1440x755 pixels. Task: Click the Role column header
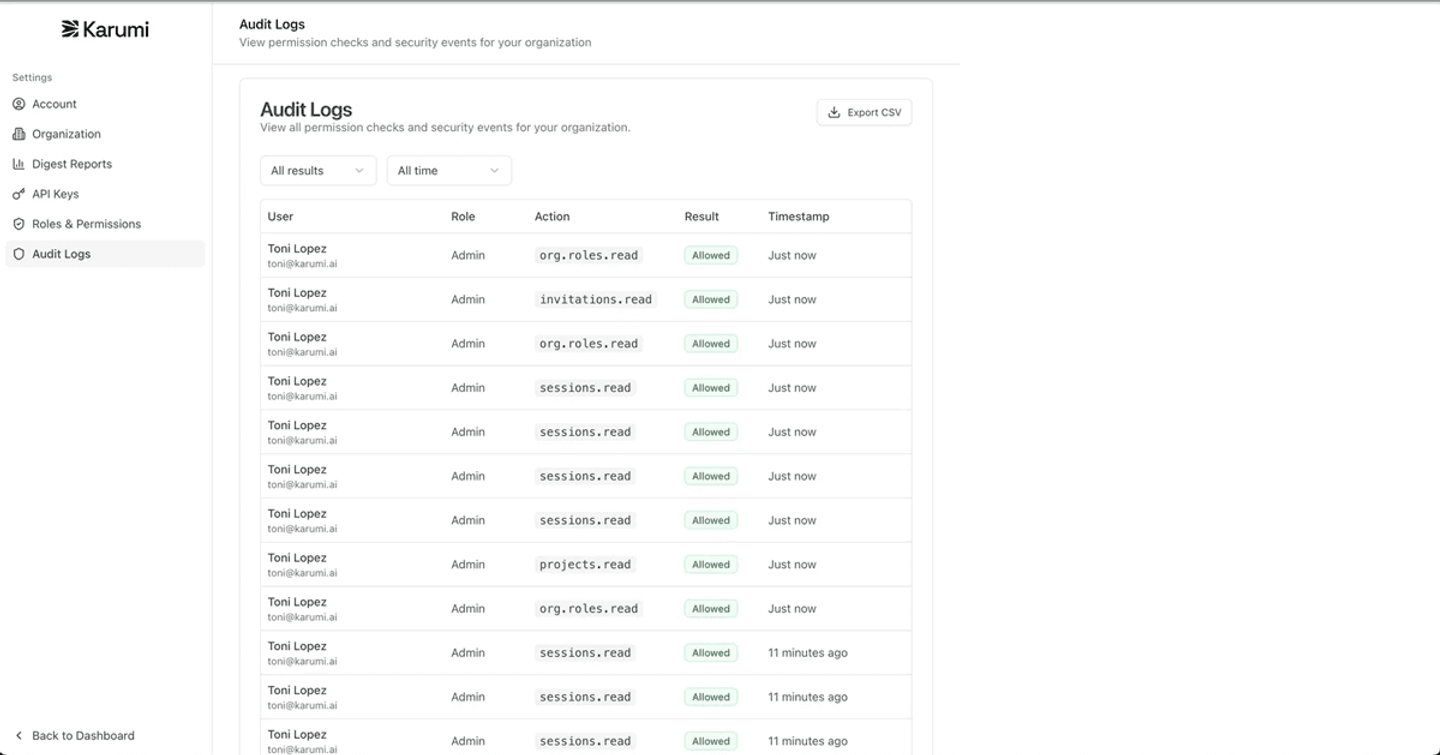pos(463,216)
